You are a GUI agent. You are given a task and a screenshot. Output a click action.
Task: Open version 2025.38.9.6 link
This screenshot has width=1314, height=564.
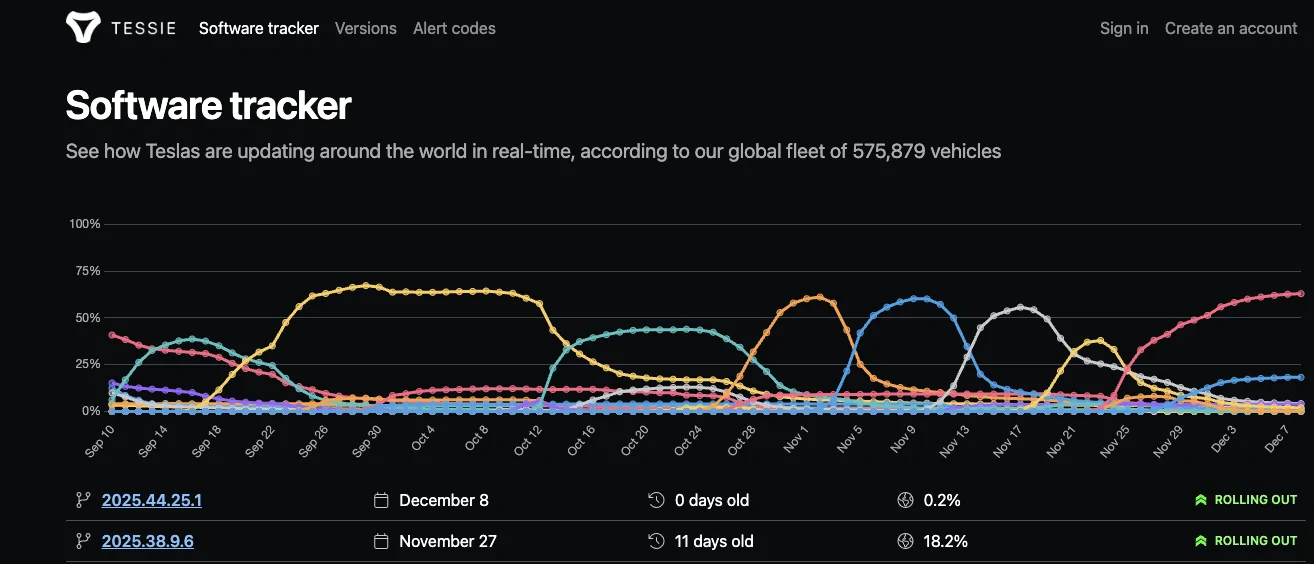(148, 541)
